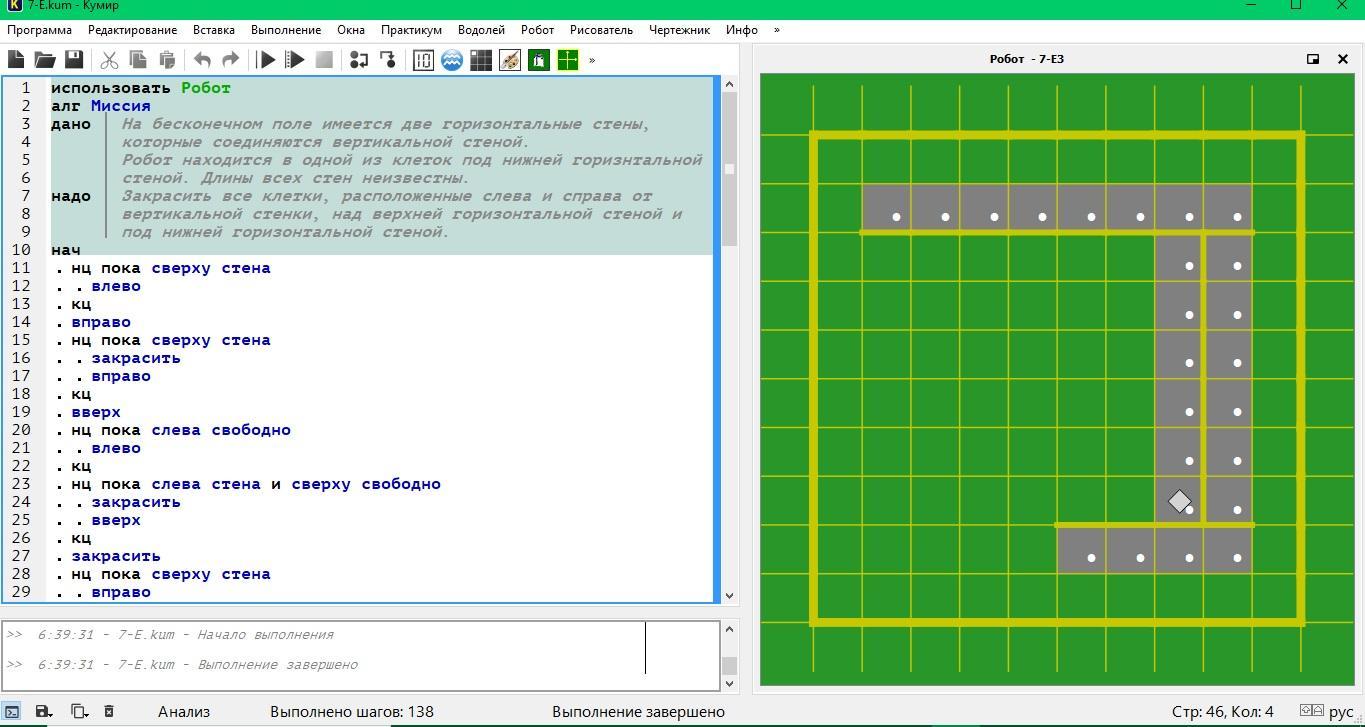Open the Водолей menu

481,30
